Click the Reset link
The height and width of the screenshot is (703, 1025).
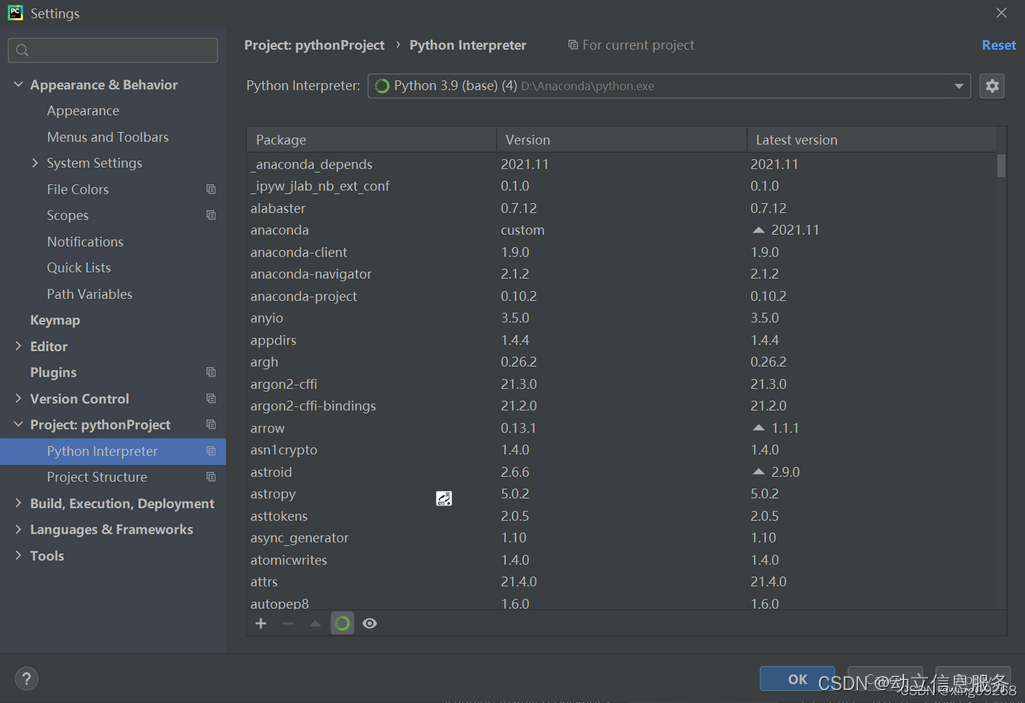coord(998,45)
